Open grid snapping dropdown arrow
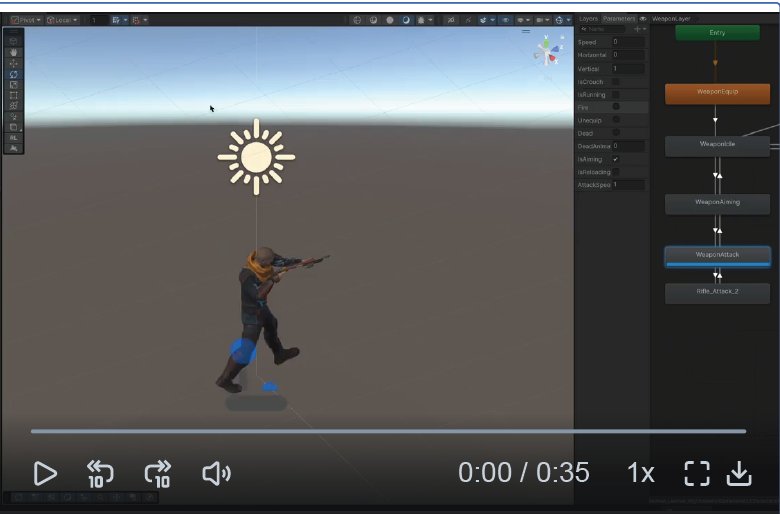This screenshot has height=514, width=780. [125, 20]
